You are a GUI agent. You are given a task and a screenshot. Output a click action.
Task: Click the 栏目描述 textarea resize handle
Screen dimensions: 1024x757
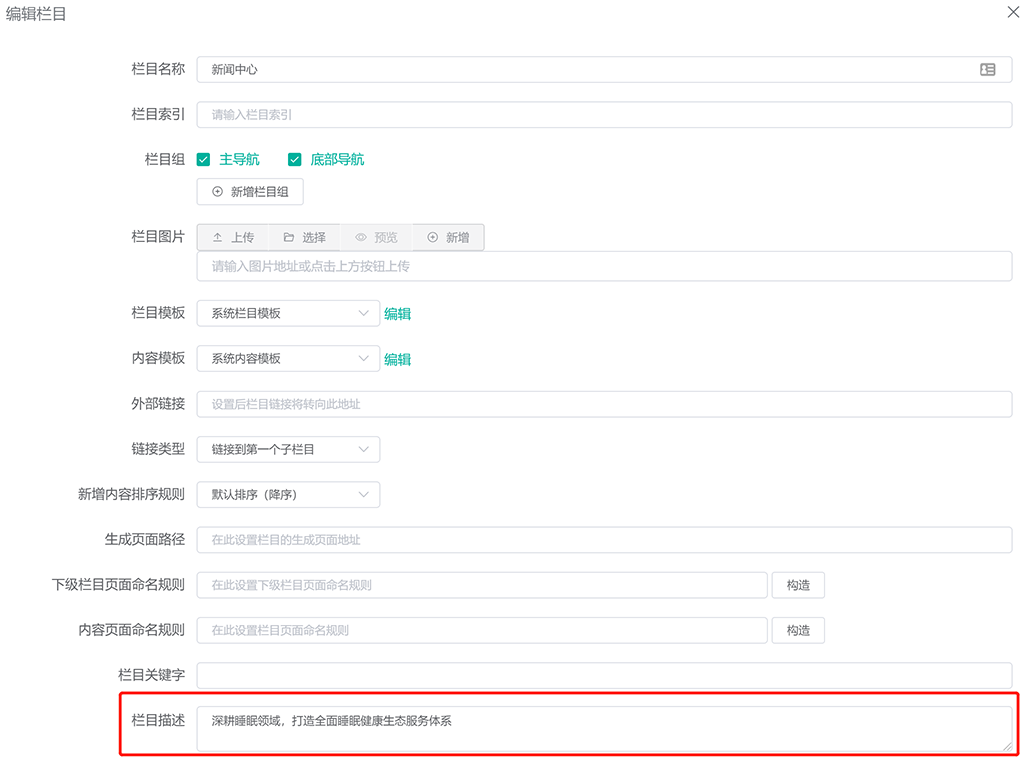click(x=1008, y=747)
